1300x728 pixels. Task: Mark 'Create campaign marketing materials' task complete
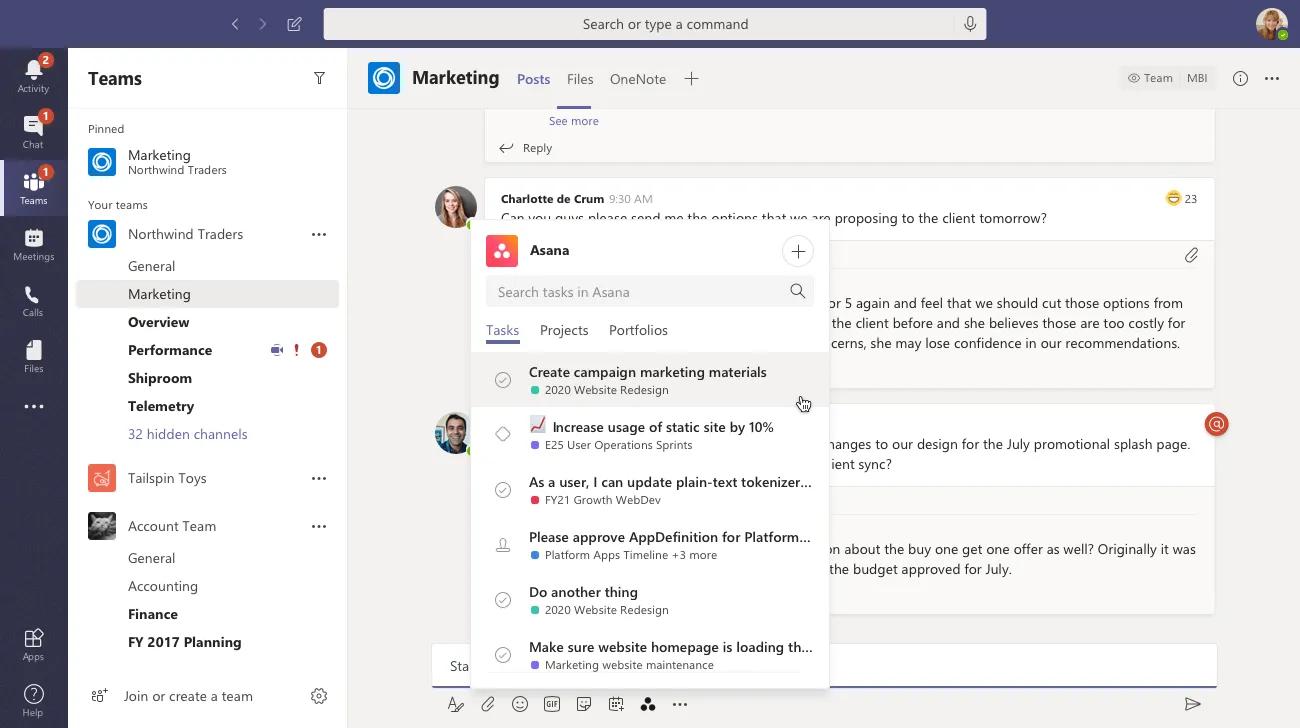tap(503, 380)
